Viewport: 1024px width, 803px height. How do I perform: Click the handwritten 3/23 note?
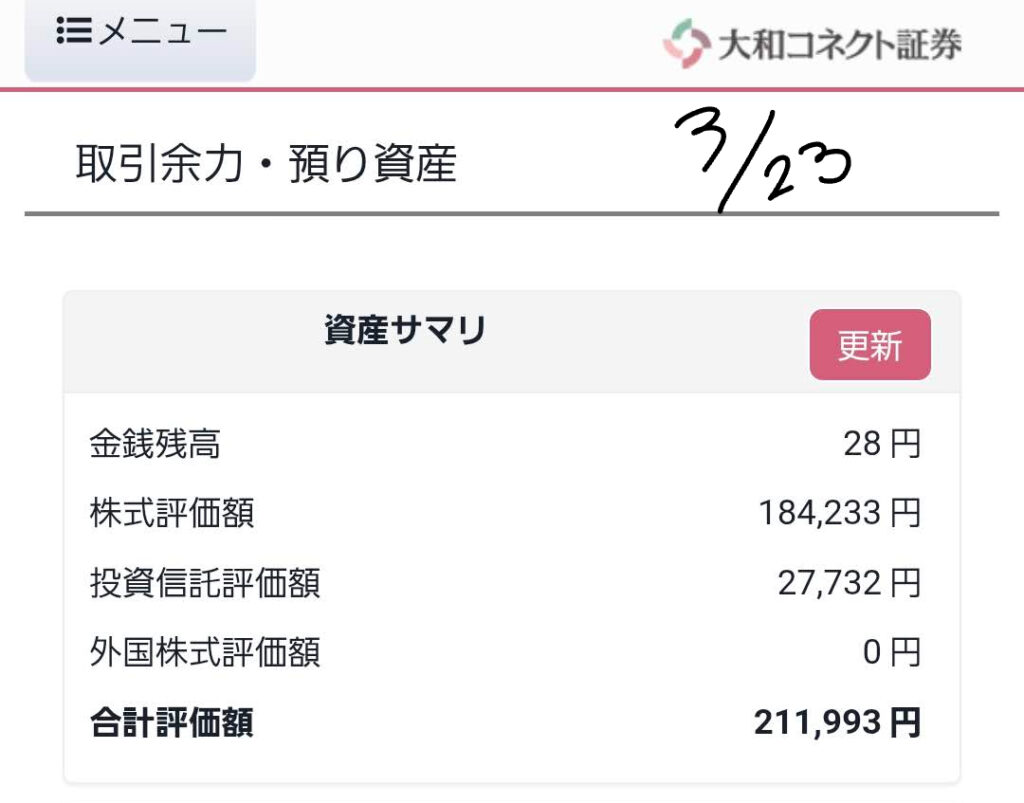click(x=762, y=160)
